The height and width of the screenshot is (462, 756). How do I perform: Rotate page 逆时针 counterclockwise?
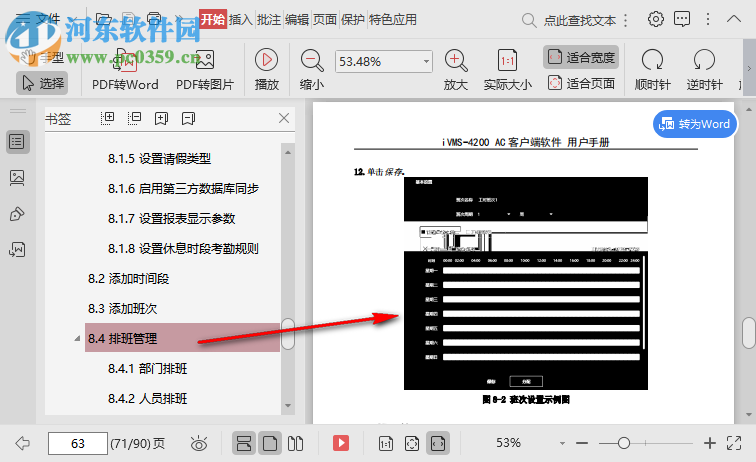click(704, 70)
